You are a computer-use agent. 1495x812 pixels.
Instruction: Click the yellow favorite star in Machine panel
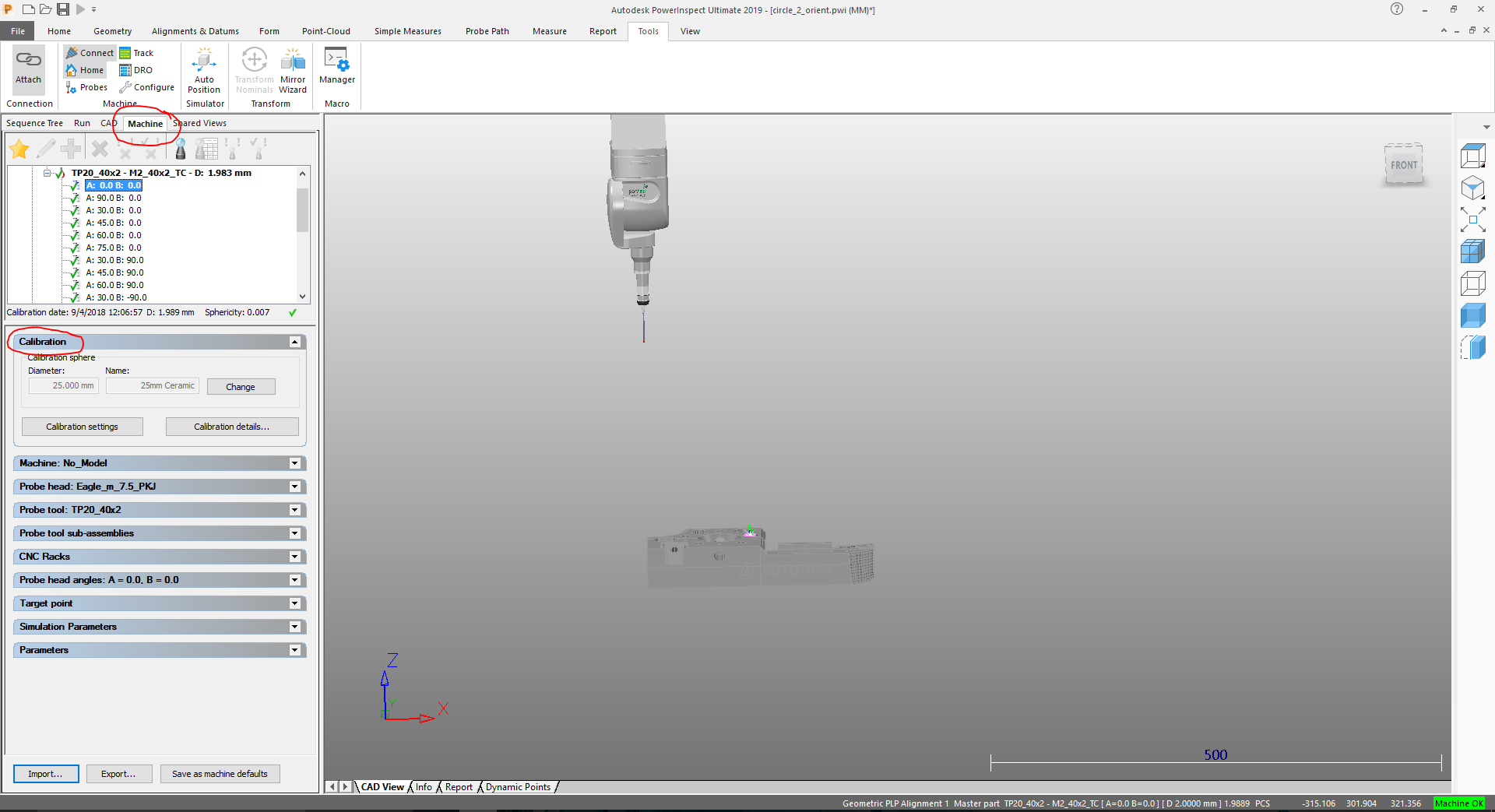tap(19, 148)
